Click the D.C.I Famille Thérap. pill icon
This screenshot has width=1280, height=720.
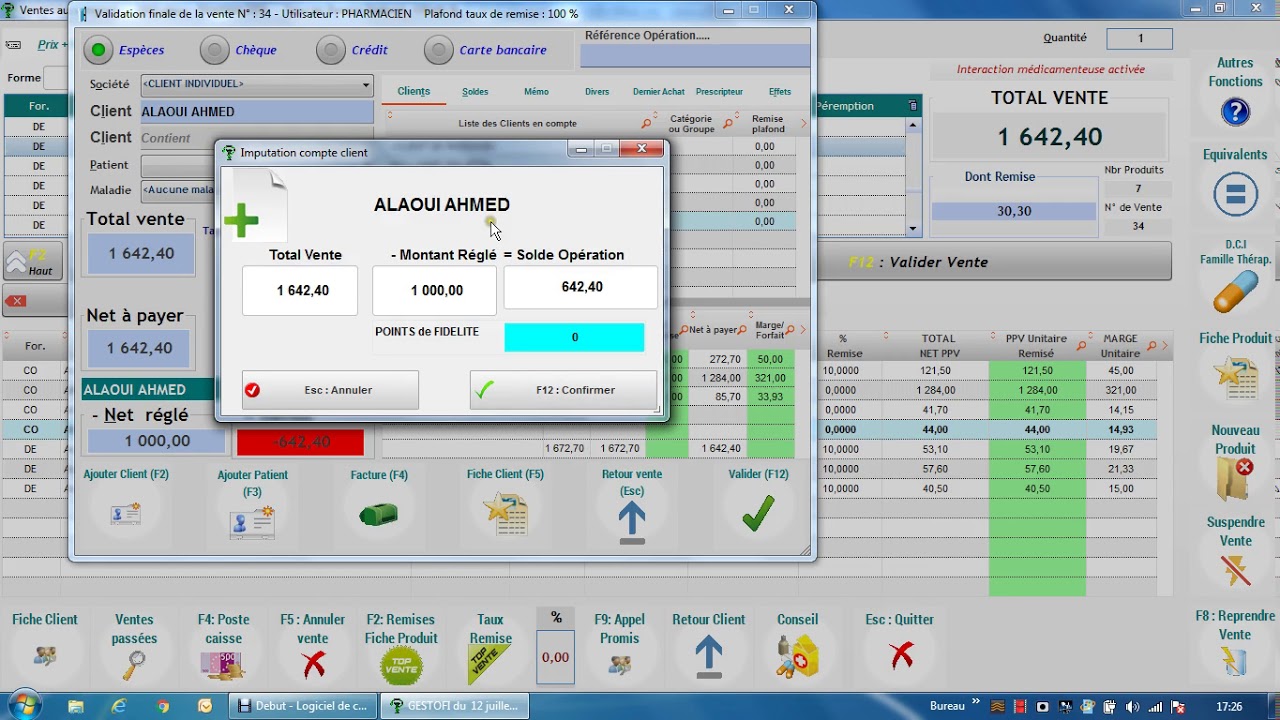point(1235,292)
